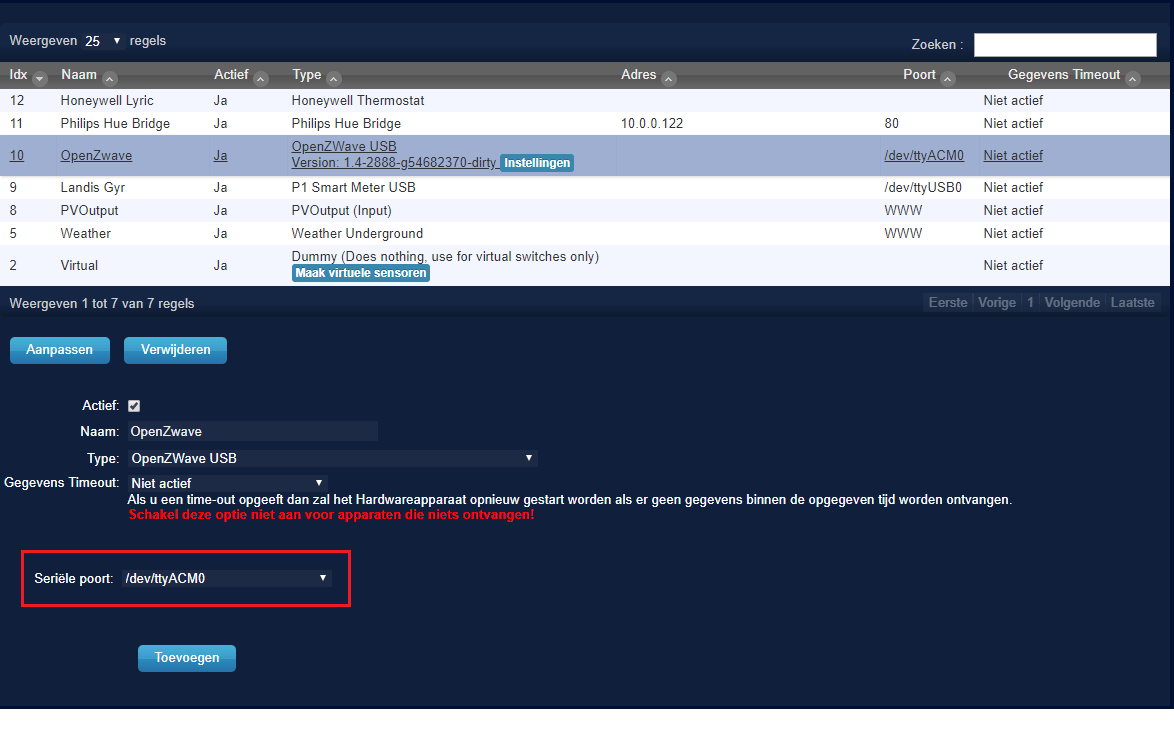Go to Eerste page
Image resolution: width=1174 pixels, height=735 pixels.
click(x=948, y=302)
